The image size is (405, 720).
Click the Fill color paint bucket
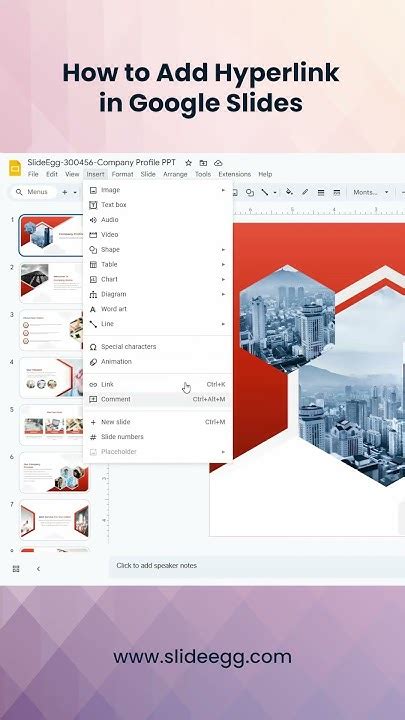coord(289,192)
